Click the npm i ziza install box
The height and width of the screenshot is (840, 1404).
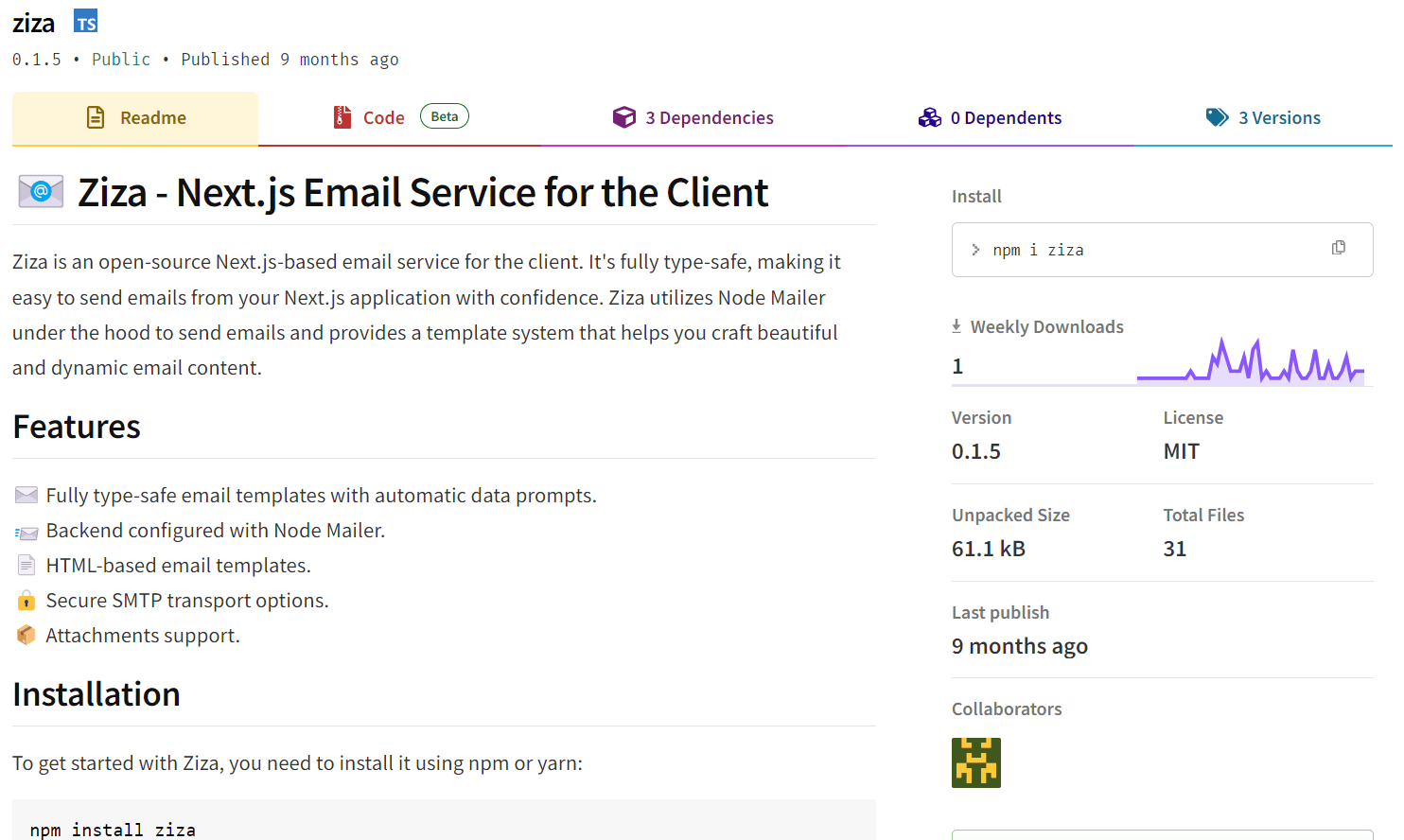point(1135,250)
